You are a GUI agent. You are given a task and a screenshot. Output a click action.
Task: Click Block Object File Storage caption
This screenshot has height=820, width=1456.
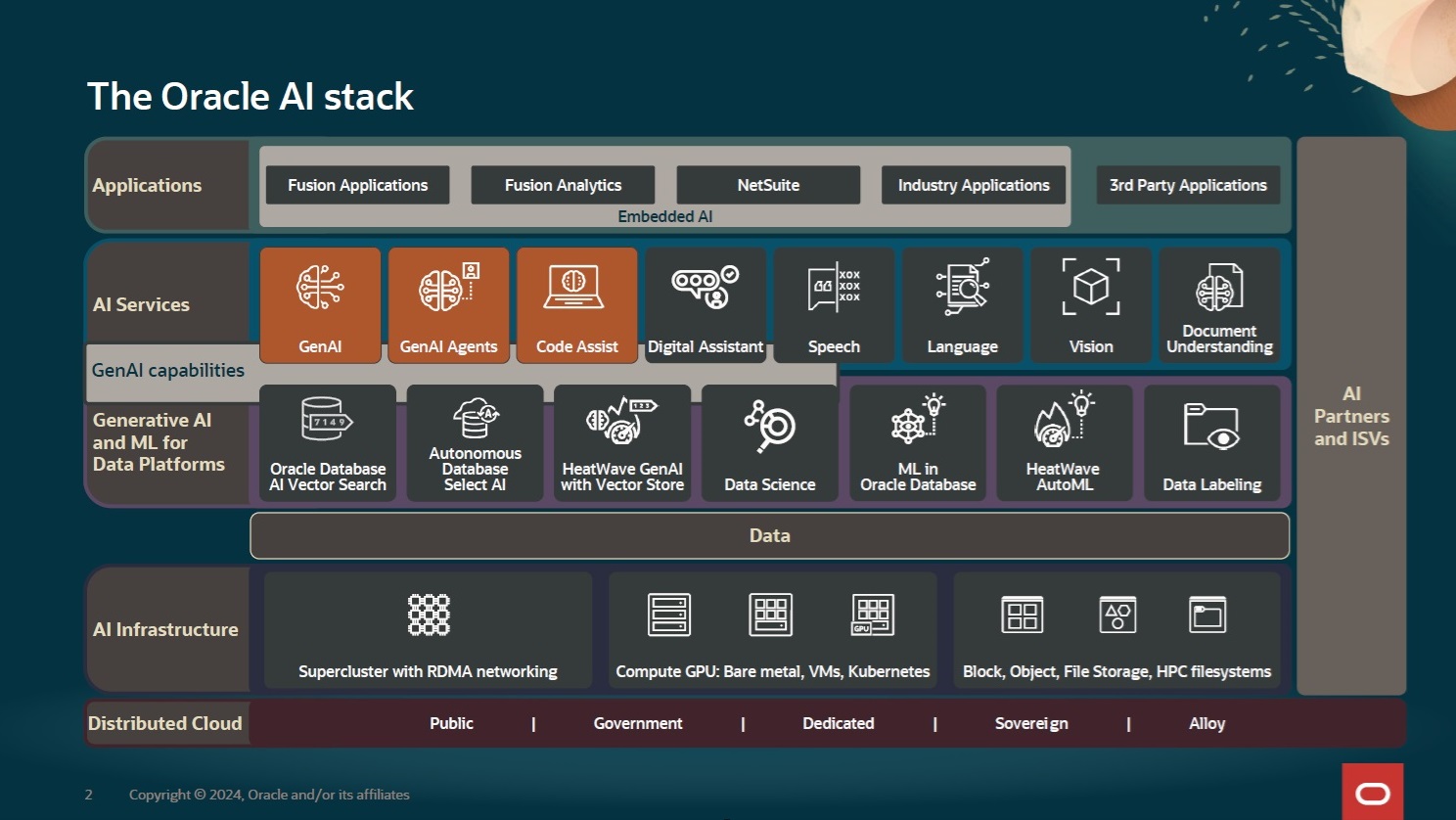(1116, 671)
